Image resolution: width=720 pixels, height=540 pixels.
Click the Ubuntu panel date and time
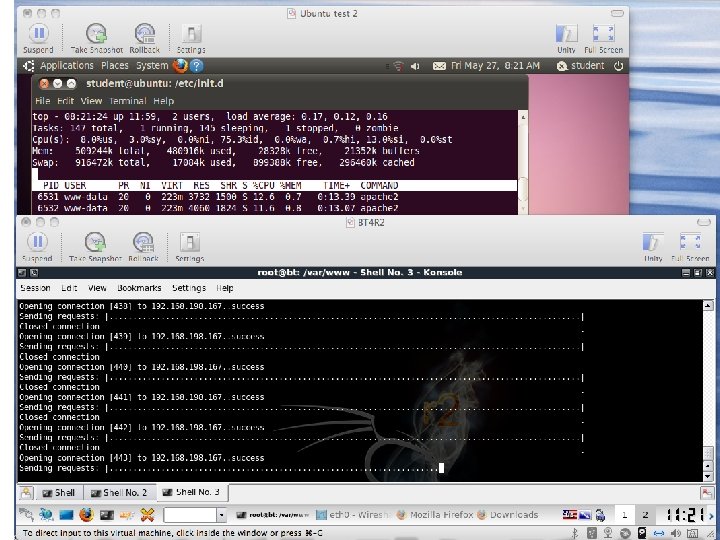tap(495, 66)
